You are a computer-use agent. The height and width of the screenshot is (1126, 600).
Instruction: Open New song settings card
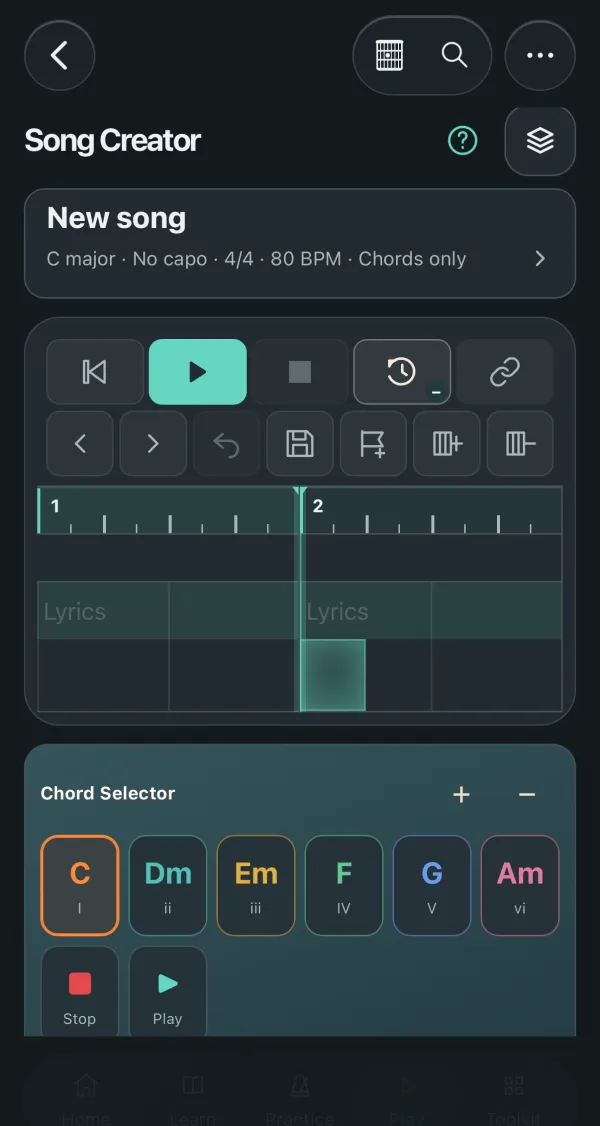pyautogui.click(x=300, y=243)
